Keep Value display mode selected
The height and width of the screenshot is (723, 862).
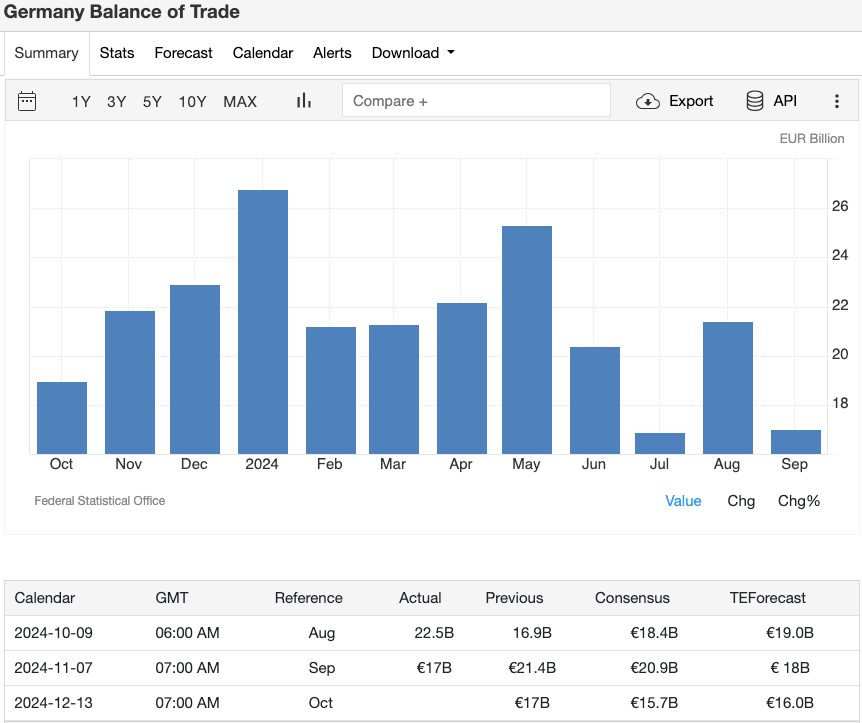pos(683,500)
